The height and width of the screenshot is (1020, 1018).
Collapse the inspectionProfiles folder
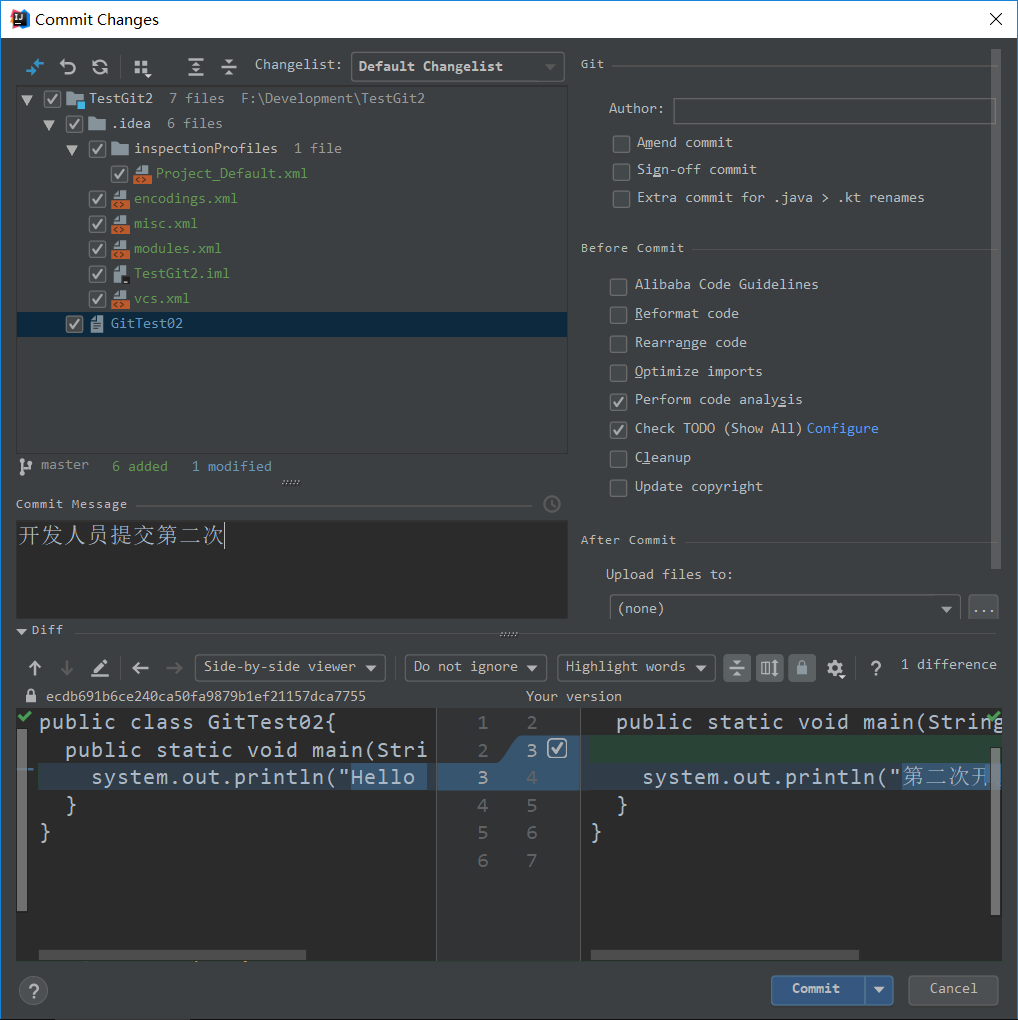tap(72, 149)
